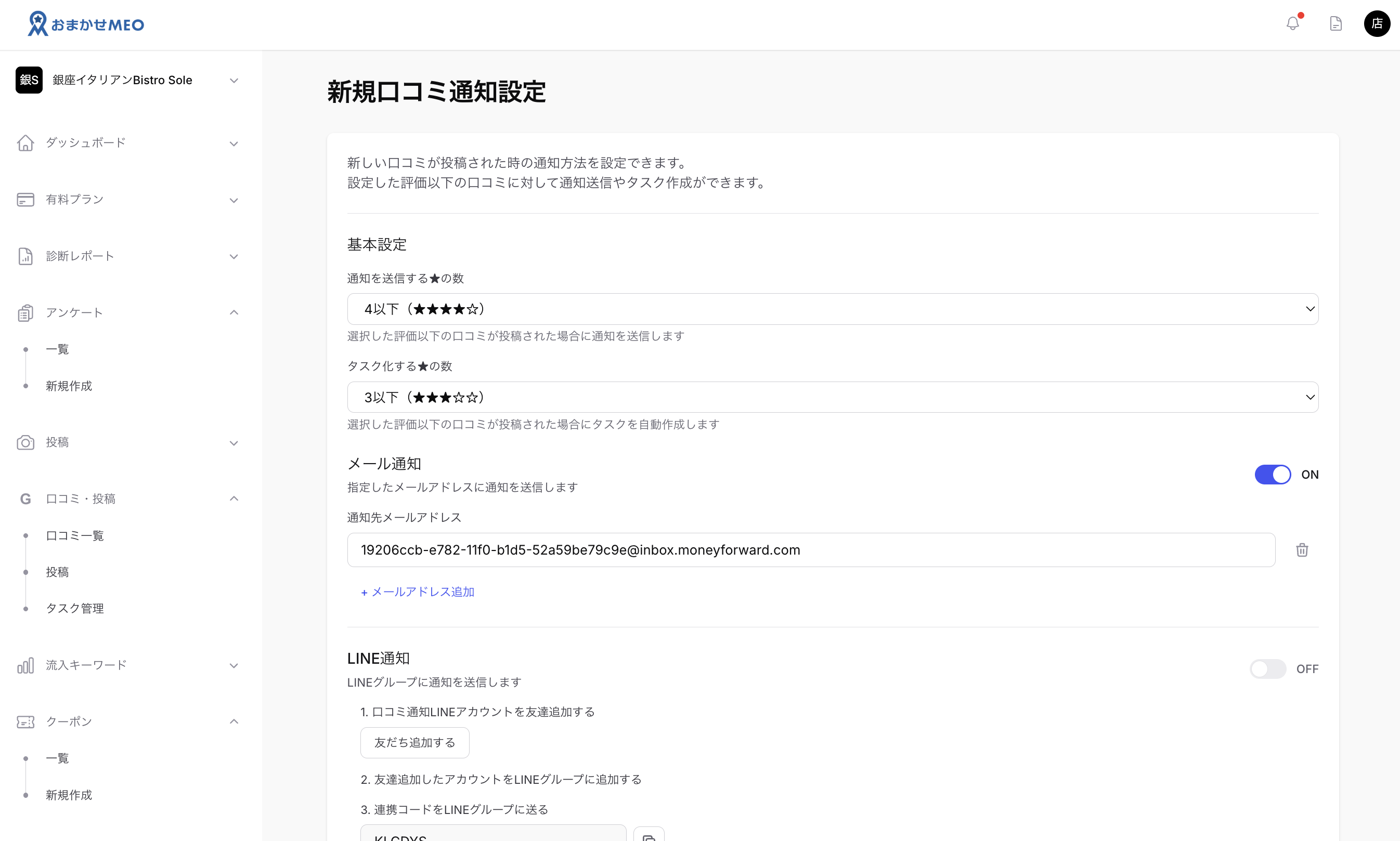The width and height of the screenshot is (1400, 841).
Task: Open 口コミ・投稿 via the G icon
Action: tap(25, 498)
